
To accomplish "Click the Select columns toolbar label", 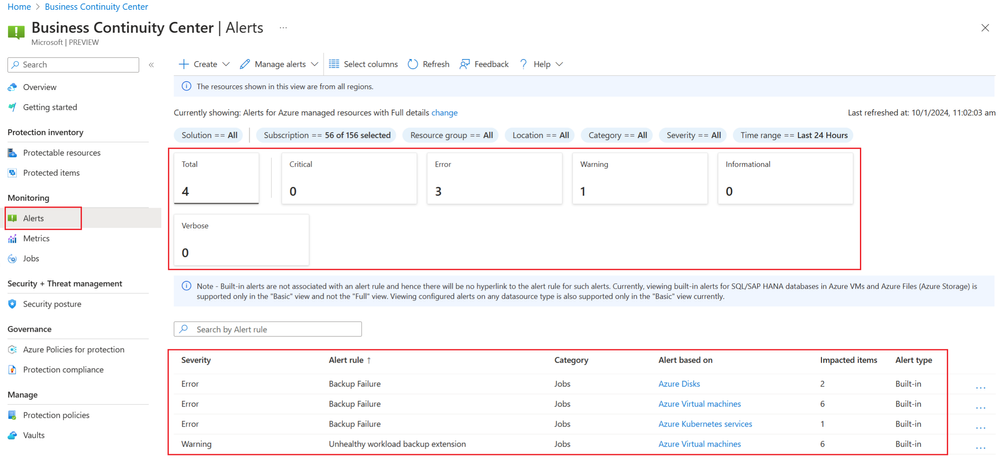I will [x=371, y=64].
